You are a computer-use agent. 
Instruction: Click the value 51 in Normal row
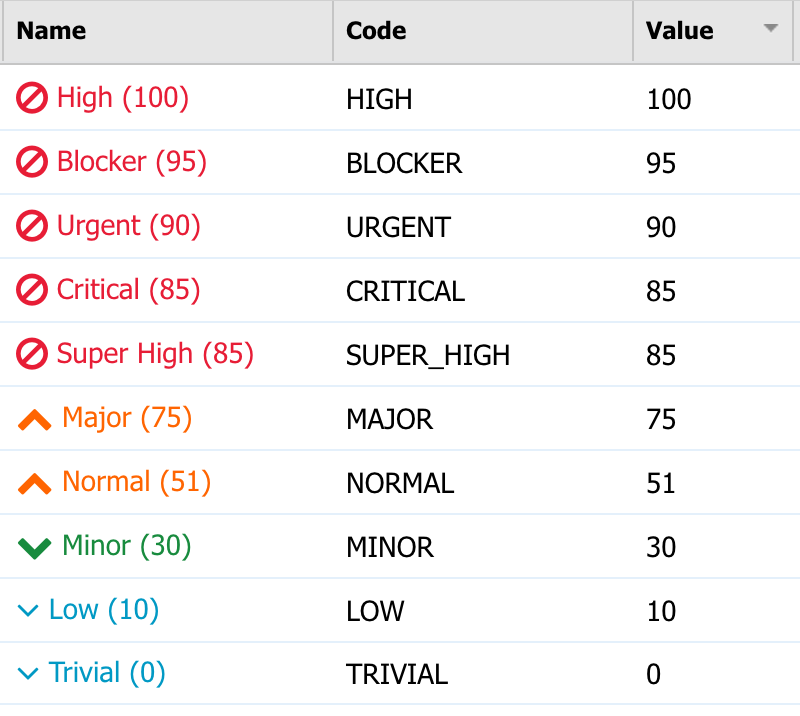click(x=661, y=483)
